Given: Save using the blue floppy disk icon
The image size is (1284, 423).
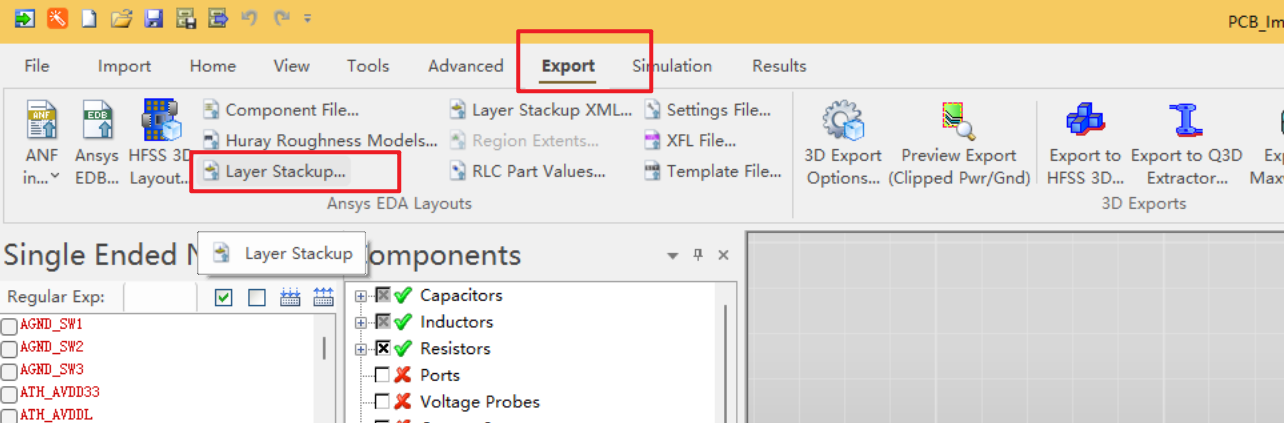Looking at the screenshot, I should [x=153, y=18].
